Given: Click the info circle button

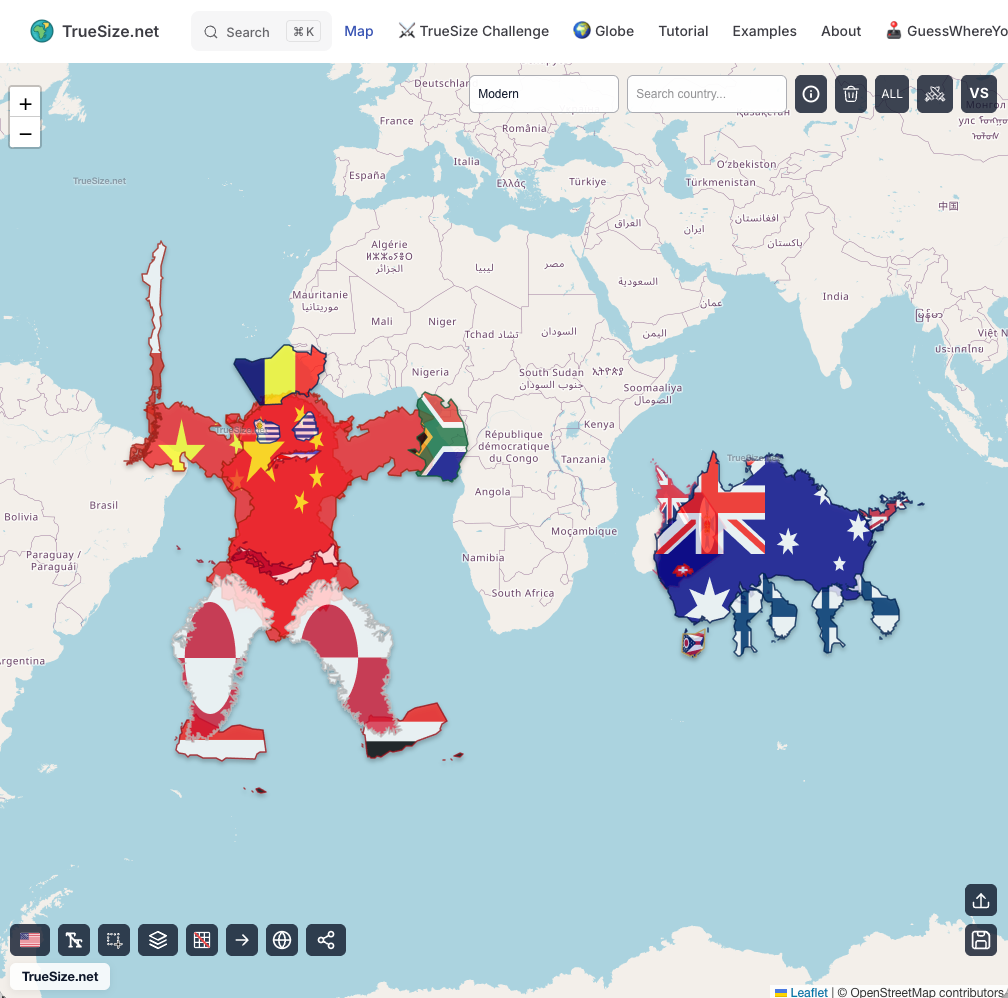Looking at the screenshot, I should (x=811, y=94).
